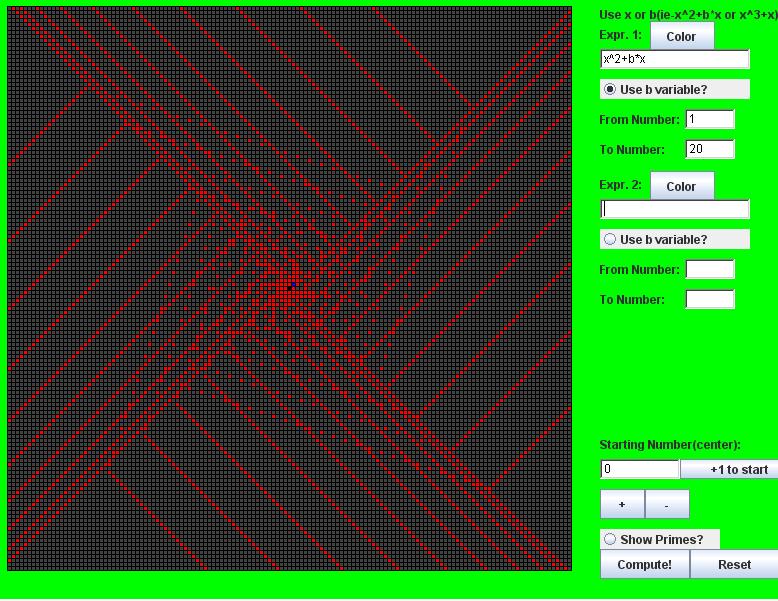The width and height of the screenshot is (778, 601).
Task: Click the 'Expr. 2:' label
Action: (620, 185)
